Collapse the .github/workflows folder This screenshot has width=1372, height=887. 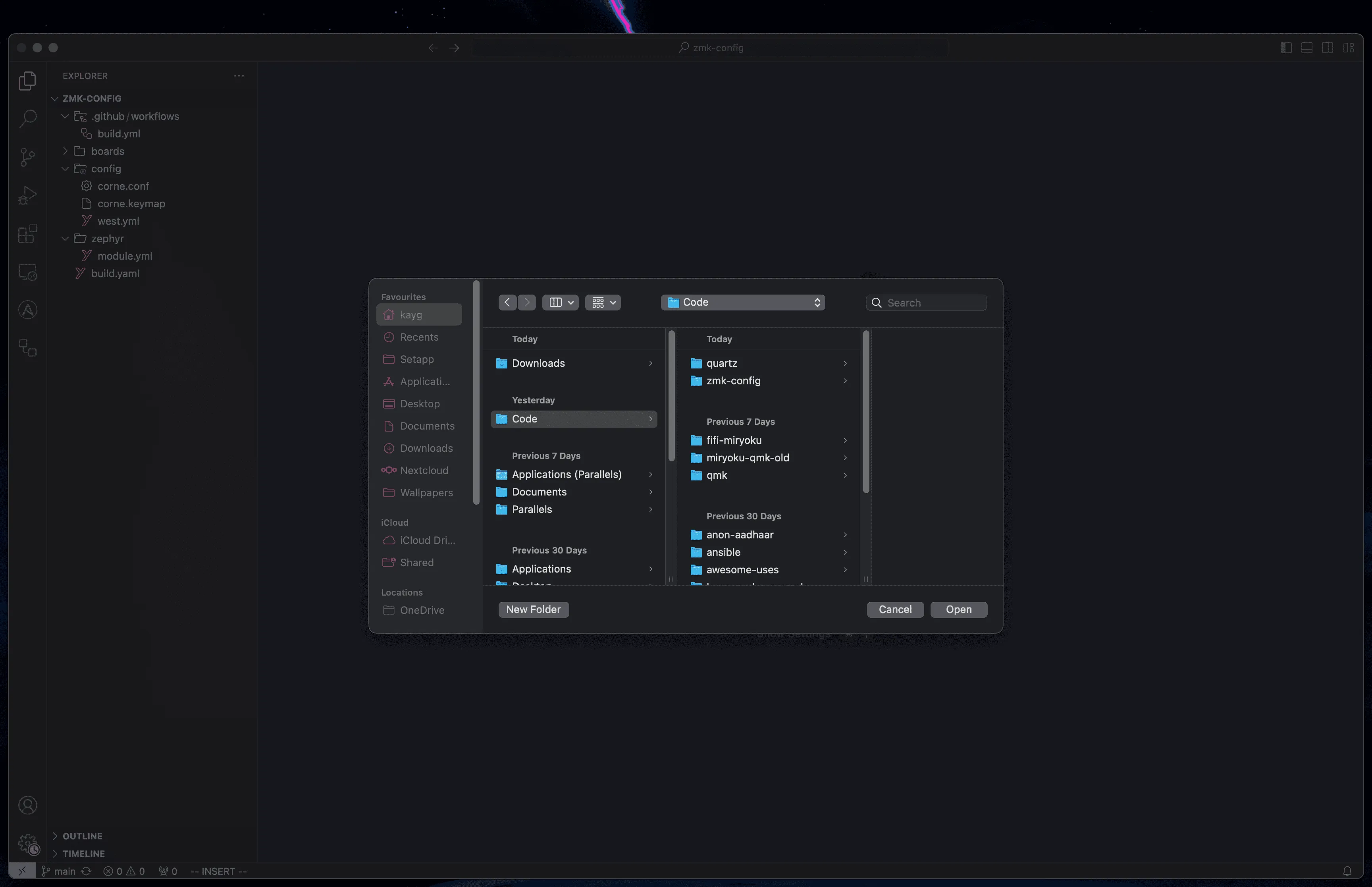65,116
